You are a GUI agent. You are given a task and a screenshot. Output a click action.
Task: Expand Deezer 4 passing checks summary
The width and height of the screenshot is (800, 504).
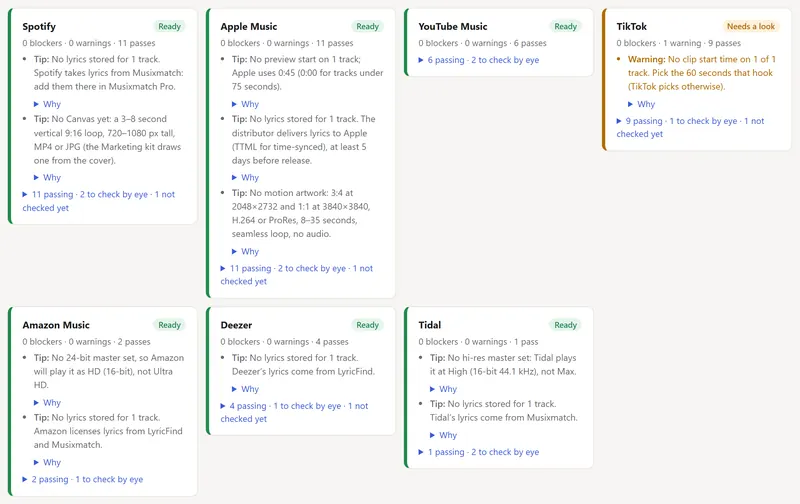click(294, 412)
